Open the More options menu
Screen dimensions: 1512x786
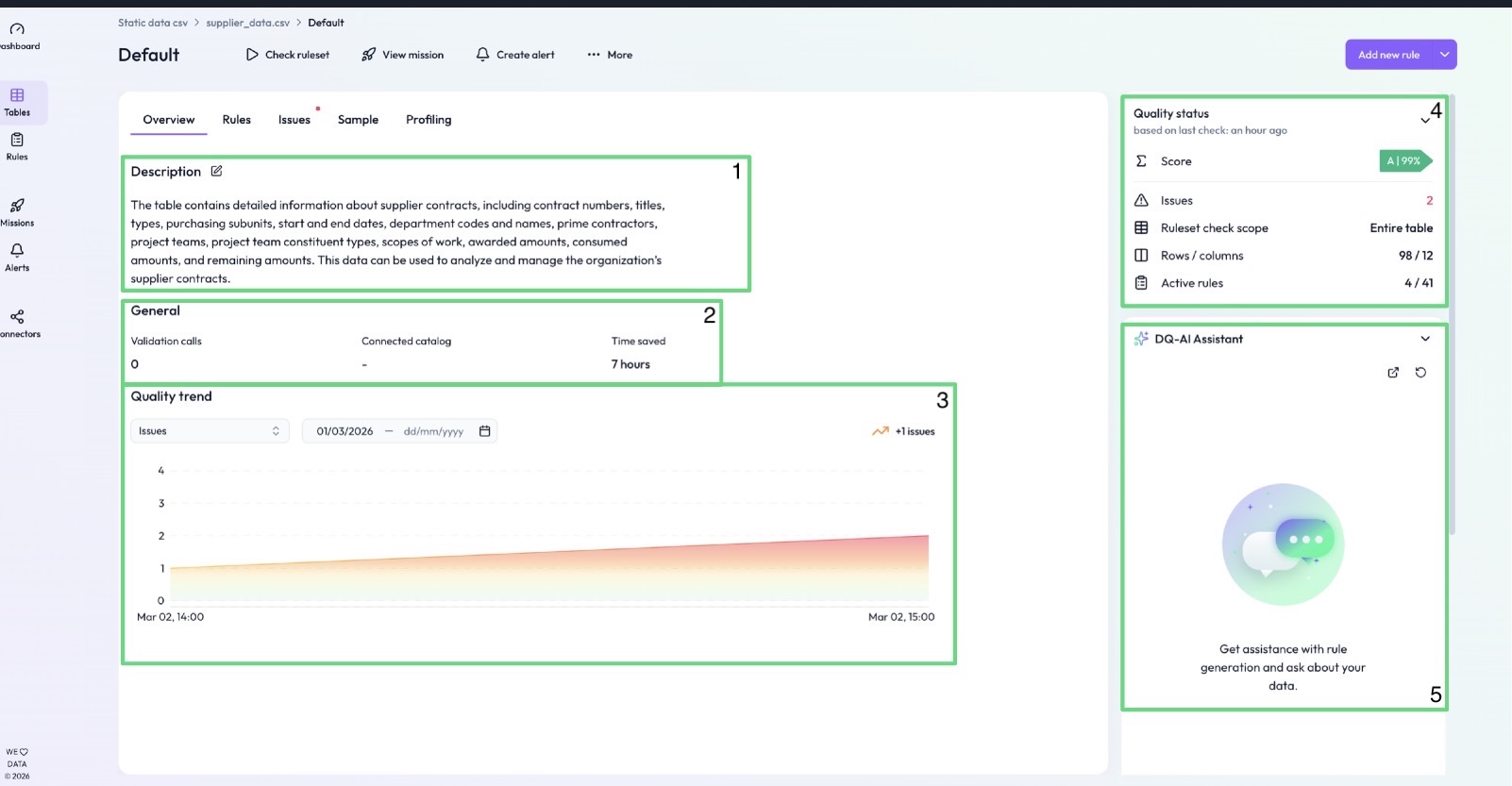pyautogui.click(x=610, y=55)
